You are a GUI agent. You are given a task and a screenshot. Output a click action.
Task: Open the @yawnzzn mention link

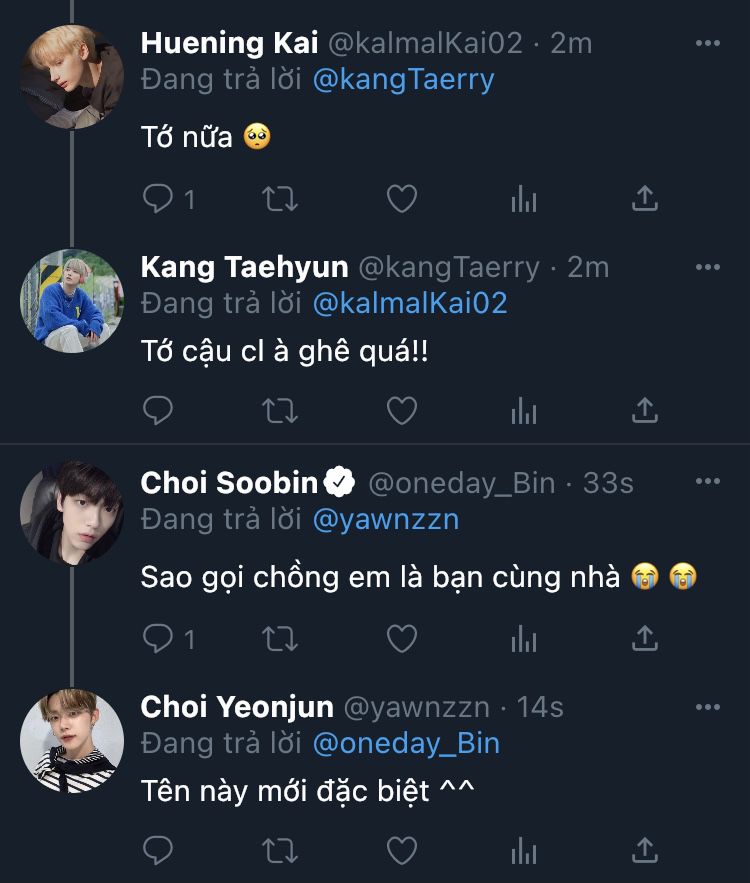[386, 520]
